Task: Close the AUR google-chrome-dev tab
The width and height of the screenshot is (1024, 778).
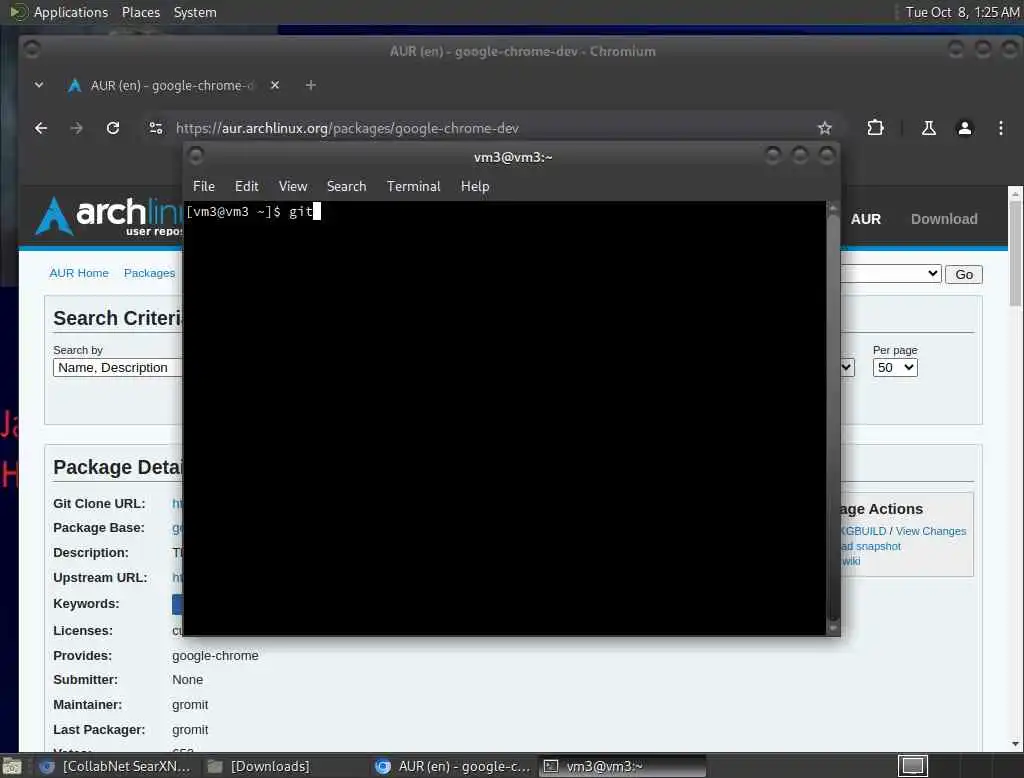Action: click(x=275, y=85)
